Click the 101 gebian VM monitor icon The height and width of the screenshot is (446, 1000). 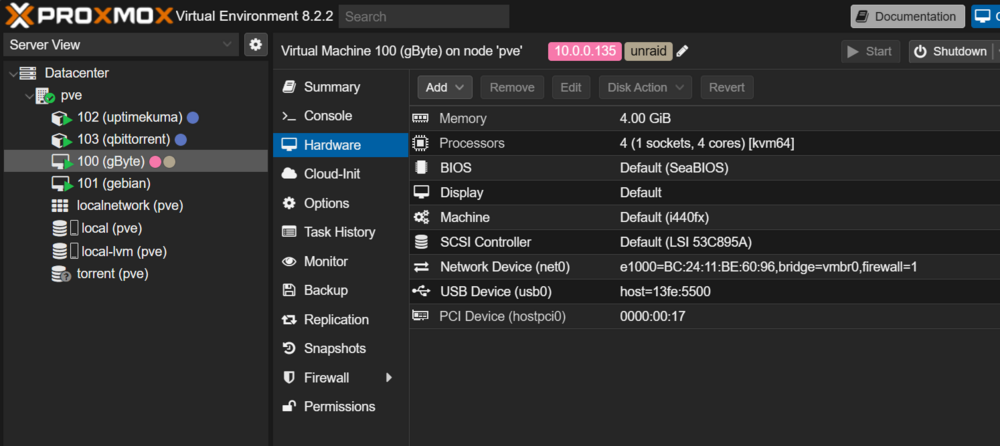[62, 184]
